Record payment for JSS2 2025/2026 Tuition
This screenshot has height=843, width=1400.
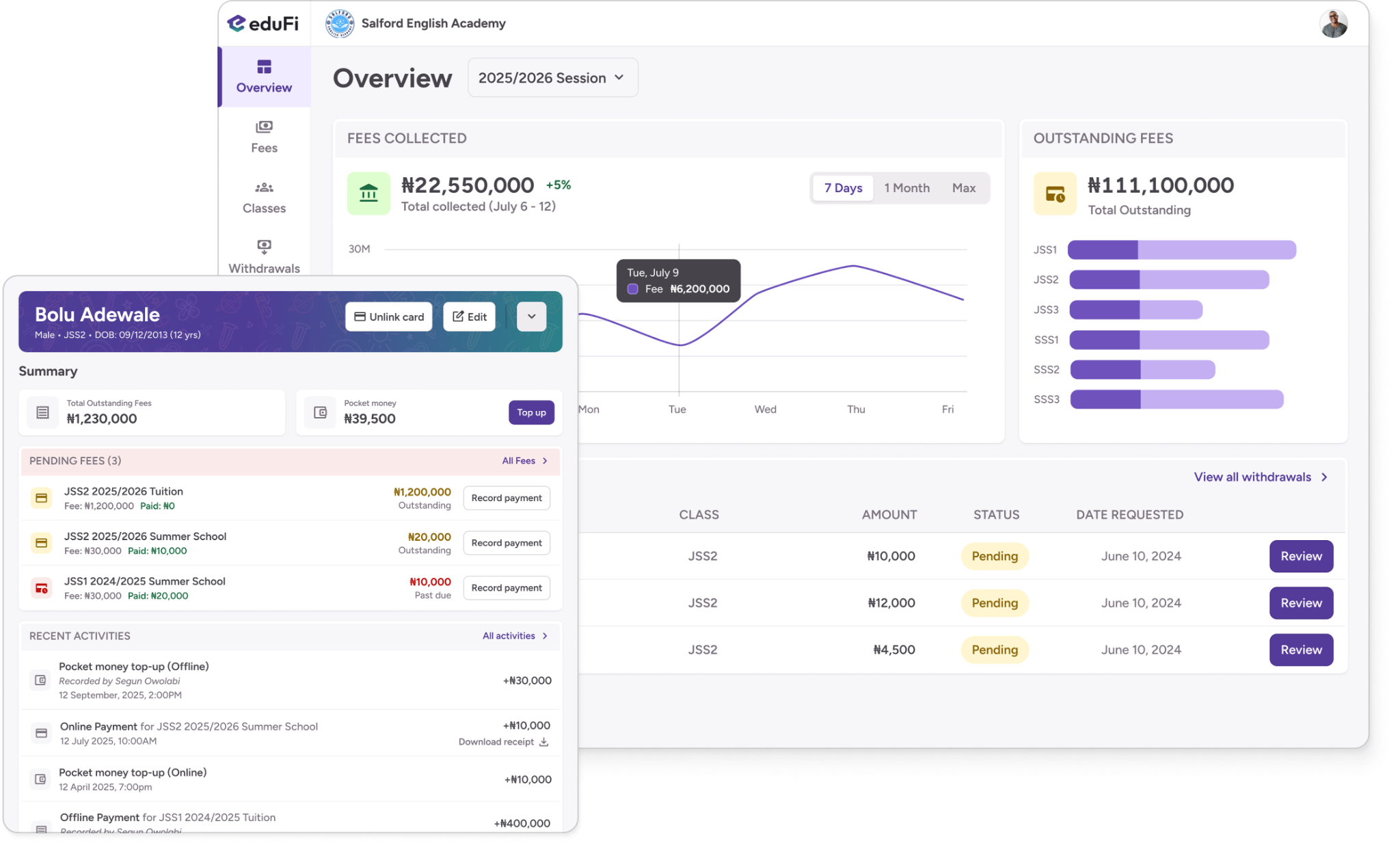[x=507, y=498]
